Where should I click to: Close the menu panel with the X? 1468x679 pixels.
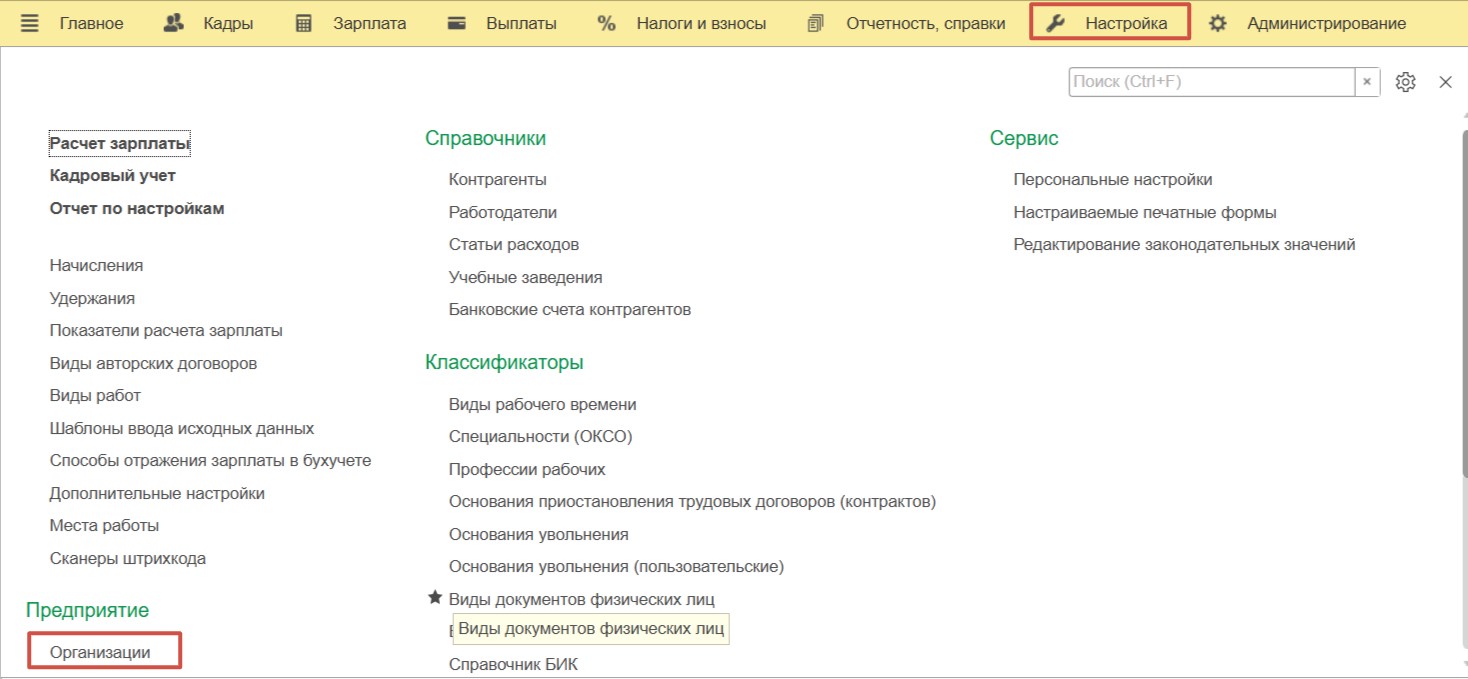click(x=1445, y=82)
